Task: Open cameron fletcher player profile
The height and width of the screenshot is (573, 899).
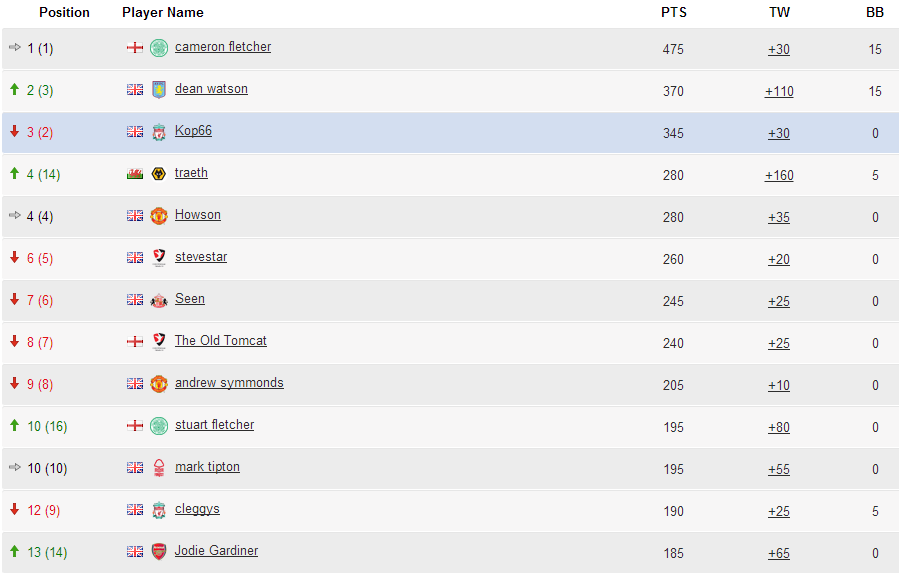Action: [222, 46]
